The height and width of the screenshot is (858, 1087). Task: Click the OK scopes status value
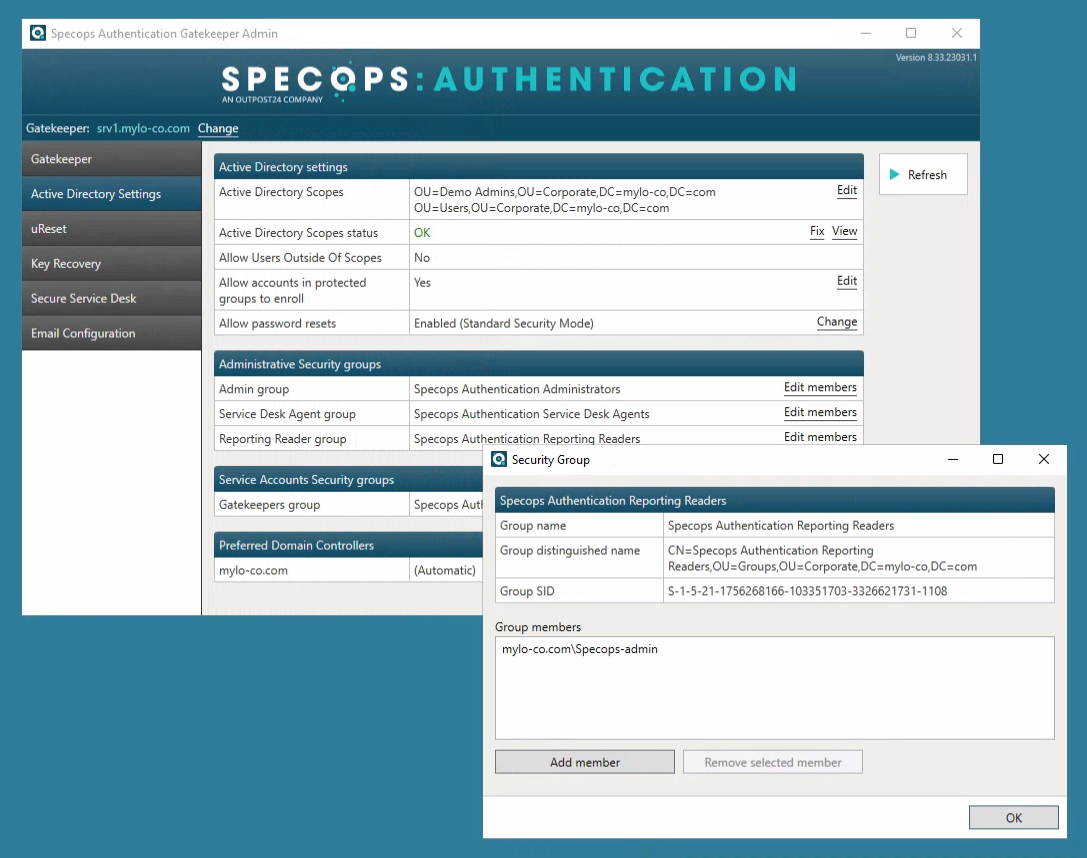pos(422,233)
